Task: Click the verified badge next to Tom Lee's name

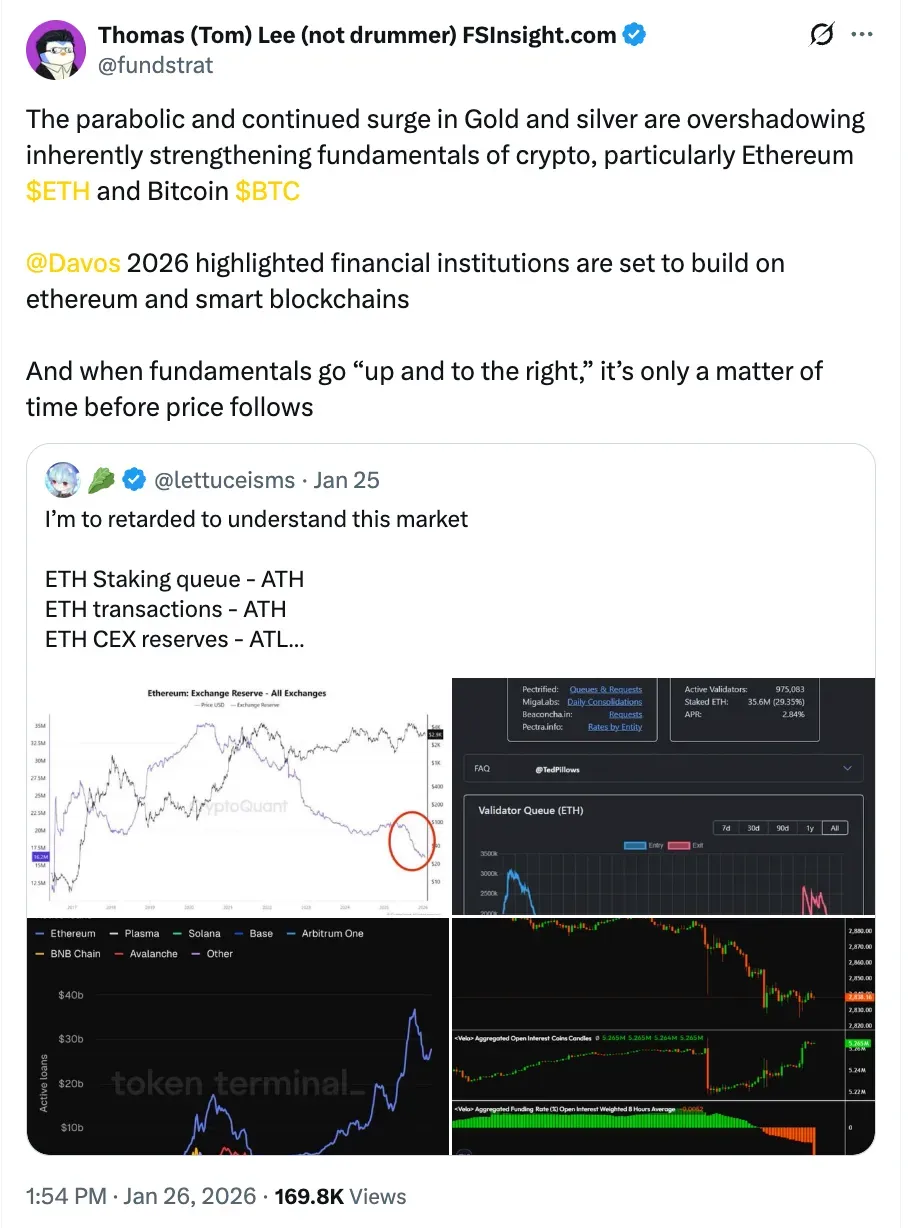Action: (x=636, y=34)
